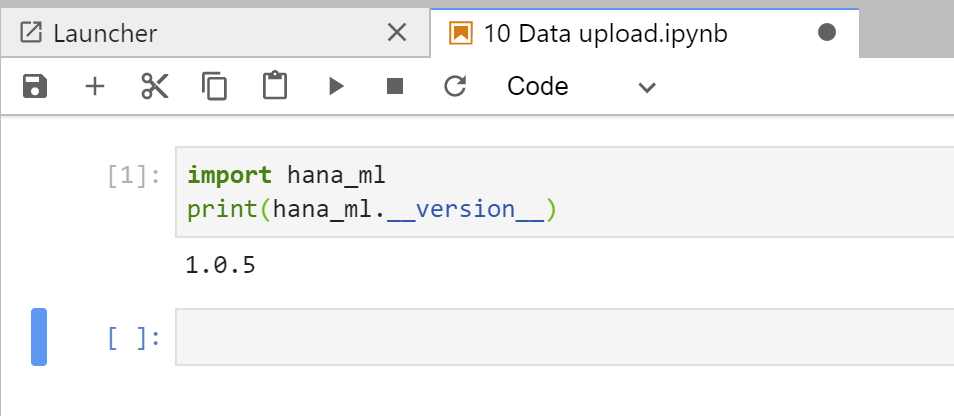Insert a new cell with the plus icon
The width and height of the screenshot is (954, 416).
pyautogui.click(x=94, y=86)
